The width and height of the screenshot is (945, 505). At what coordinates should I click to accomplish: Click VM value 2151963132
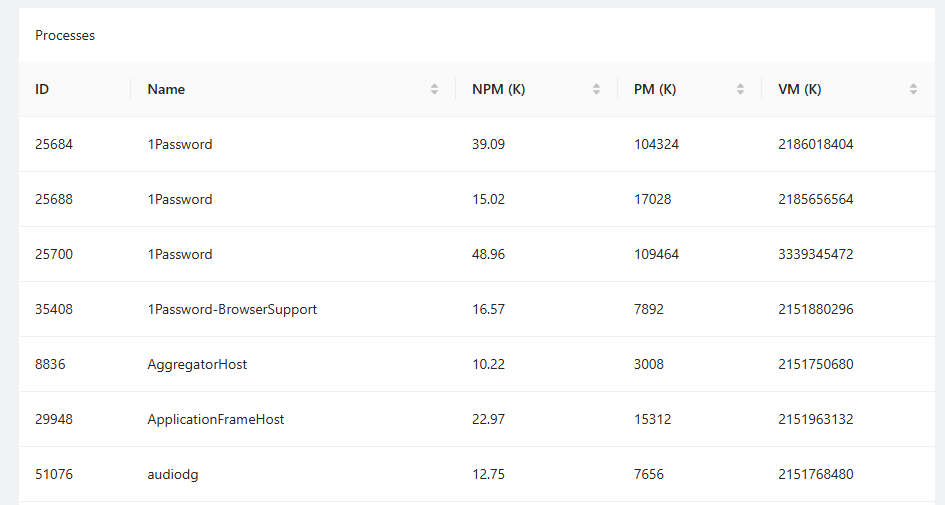pos(815,419)
